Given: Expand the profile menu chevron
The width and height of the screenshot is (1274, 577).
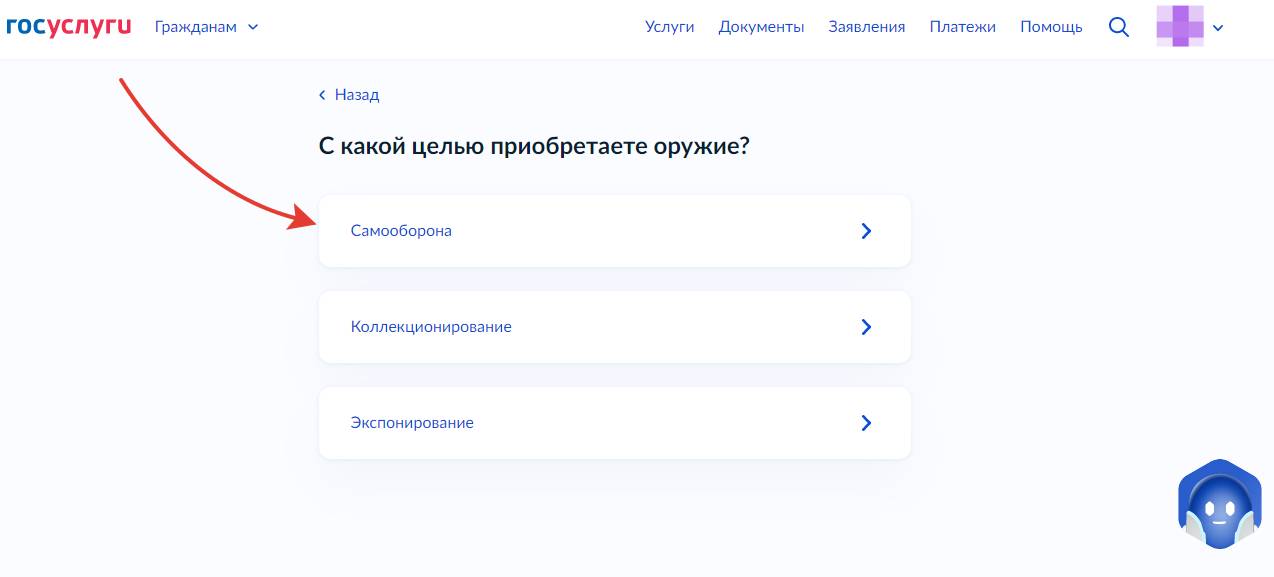Looking at the screenshot, I should point(1217,28).
